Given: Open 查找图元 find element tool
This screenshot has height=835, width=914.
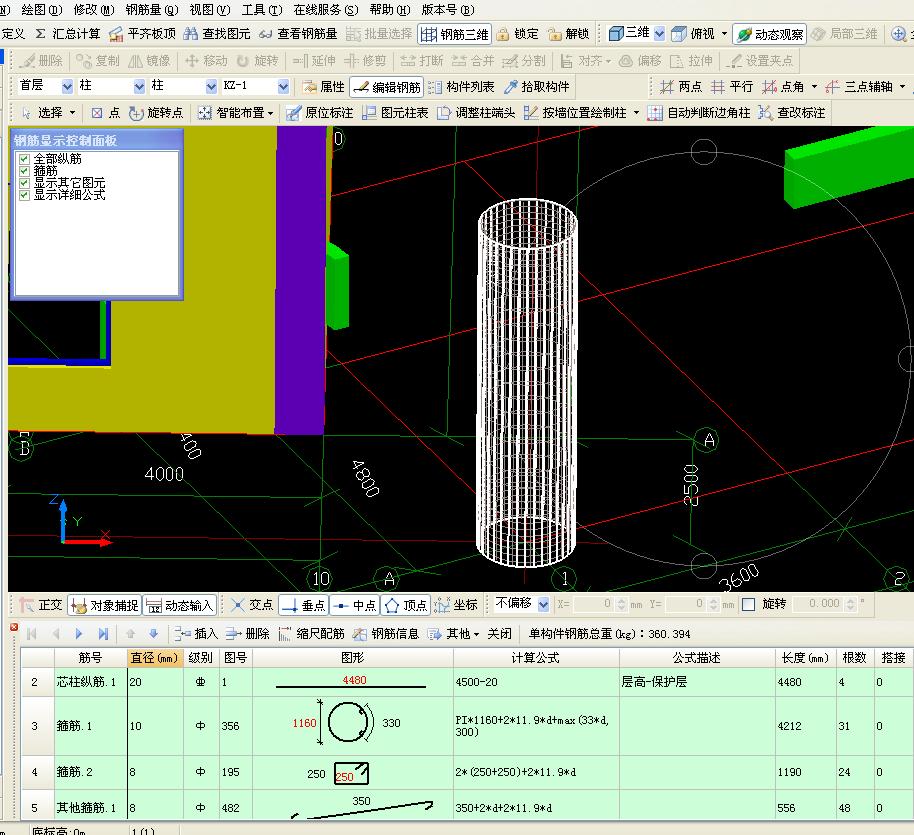Looking at the screenshot, I should pyautogui.click(x=217, y=34).
